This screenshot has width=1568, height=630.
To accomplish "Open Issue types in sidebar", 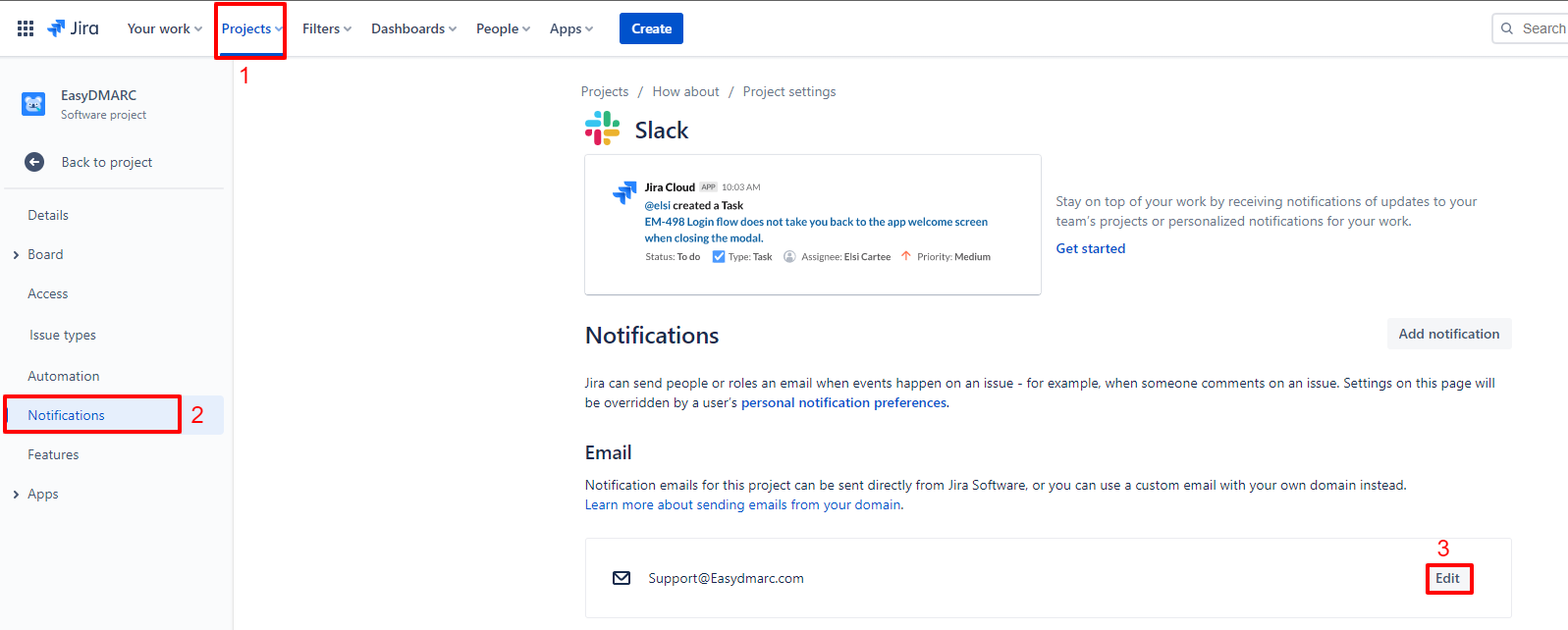I will [x=63, y=335].
